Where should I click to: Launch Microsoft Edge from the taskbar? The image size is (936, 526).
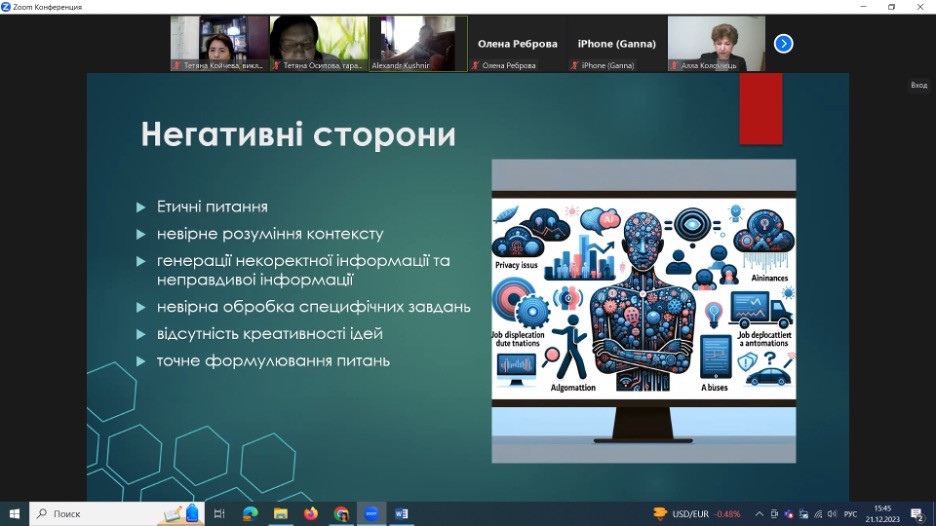pos(250,513)
